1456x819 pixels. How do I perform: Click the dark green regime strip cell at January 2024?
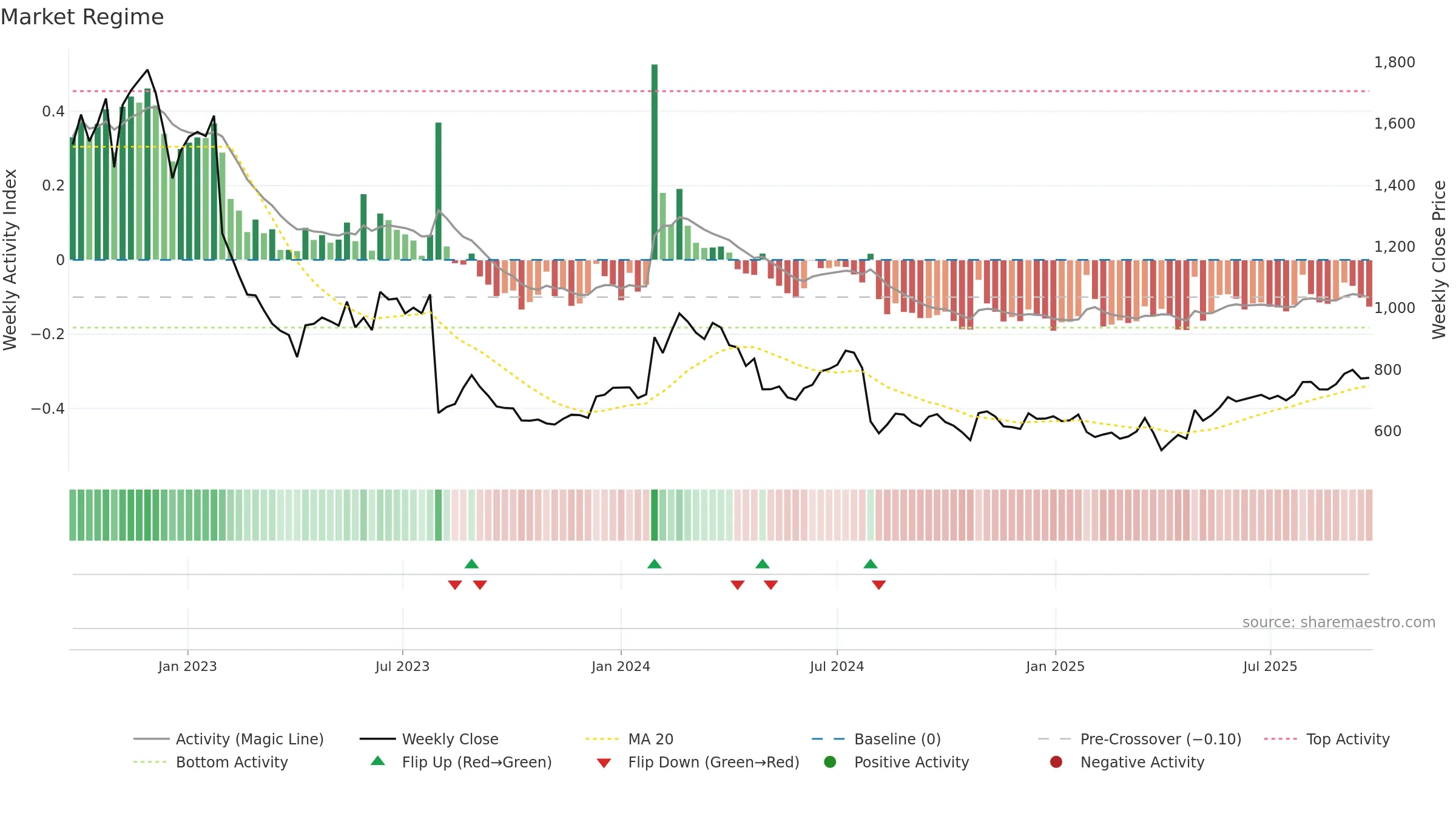(x=655, y=515)
